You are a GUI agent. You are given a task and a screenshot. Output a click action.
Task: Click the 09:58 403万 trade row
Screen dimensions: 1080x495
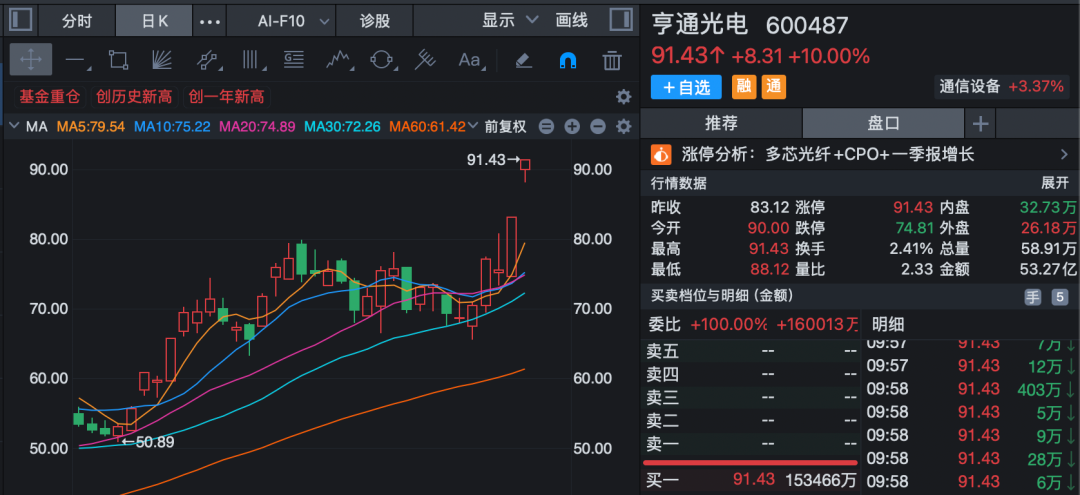tap(970, 389)
